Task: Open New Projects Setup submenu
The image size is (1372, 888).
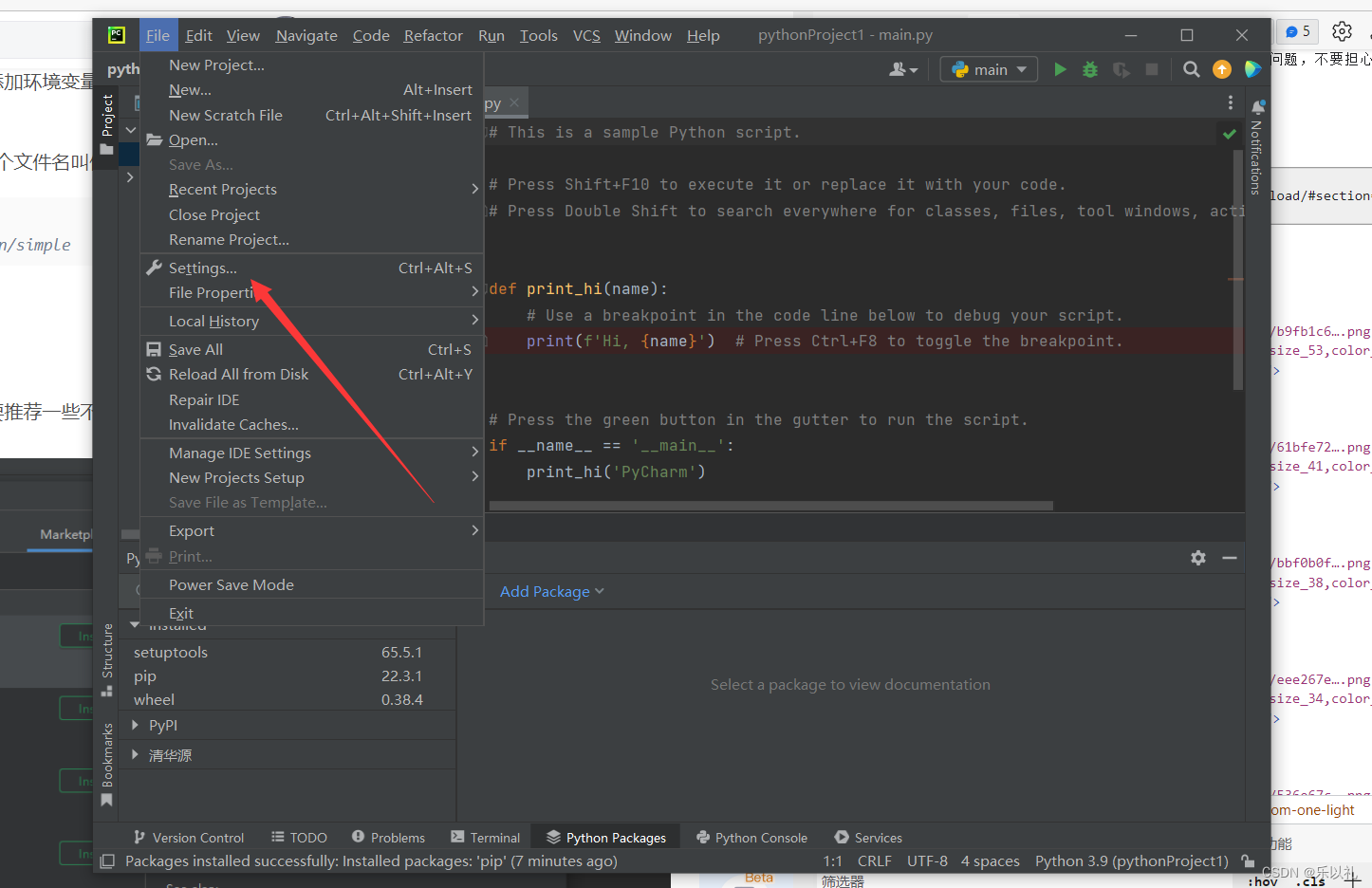Action: pyautogui.click(x=312, y=477)
